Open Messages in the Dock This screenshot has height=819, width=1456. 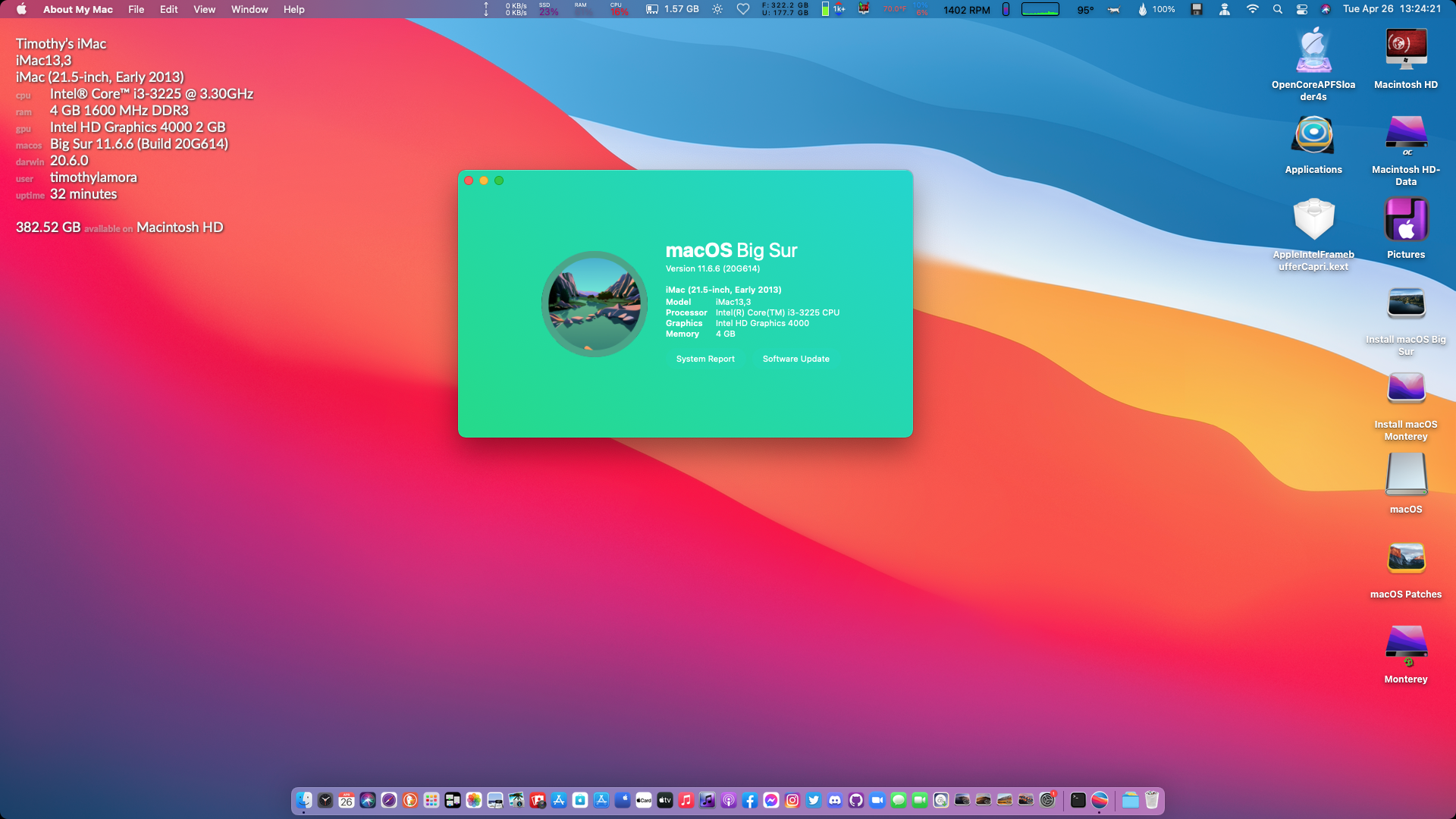899,800
